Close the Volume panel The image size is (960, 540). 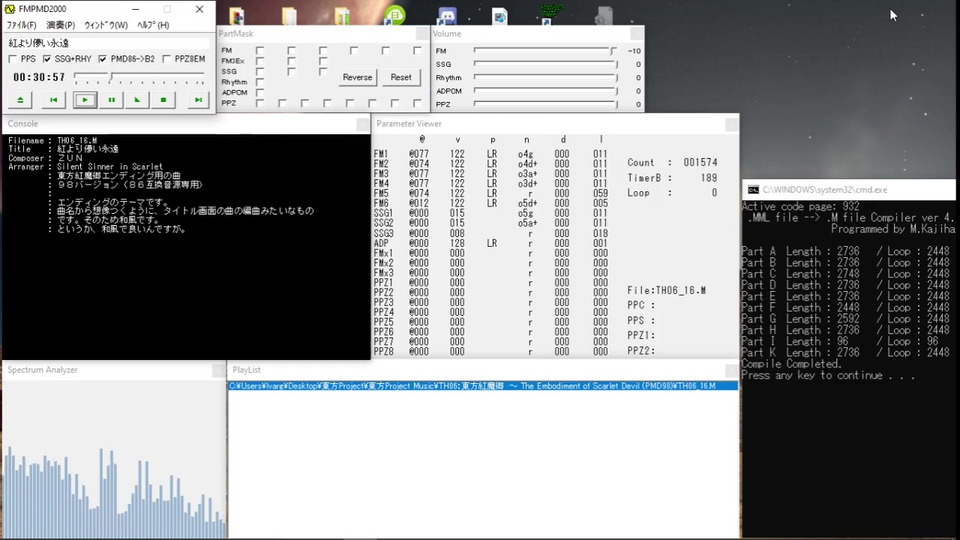point(637,34)
